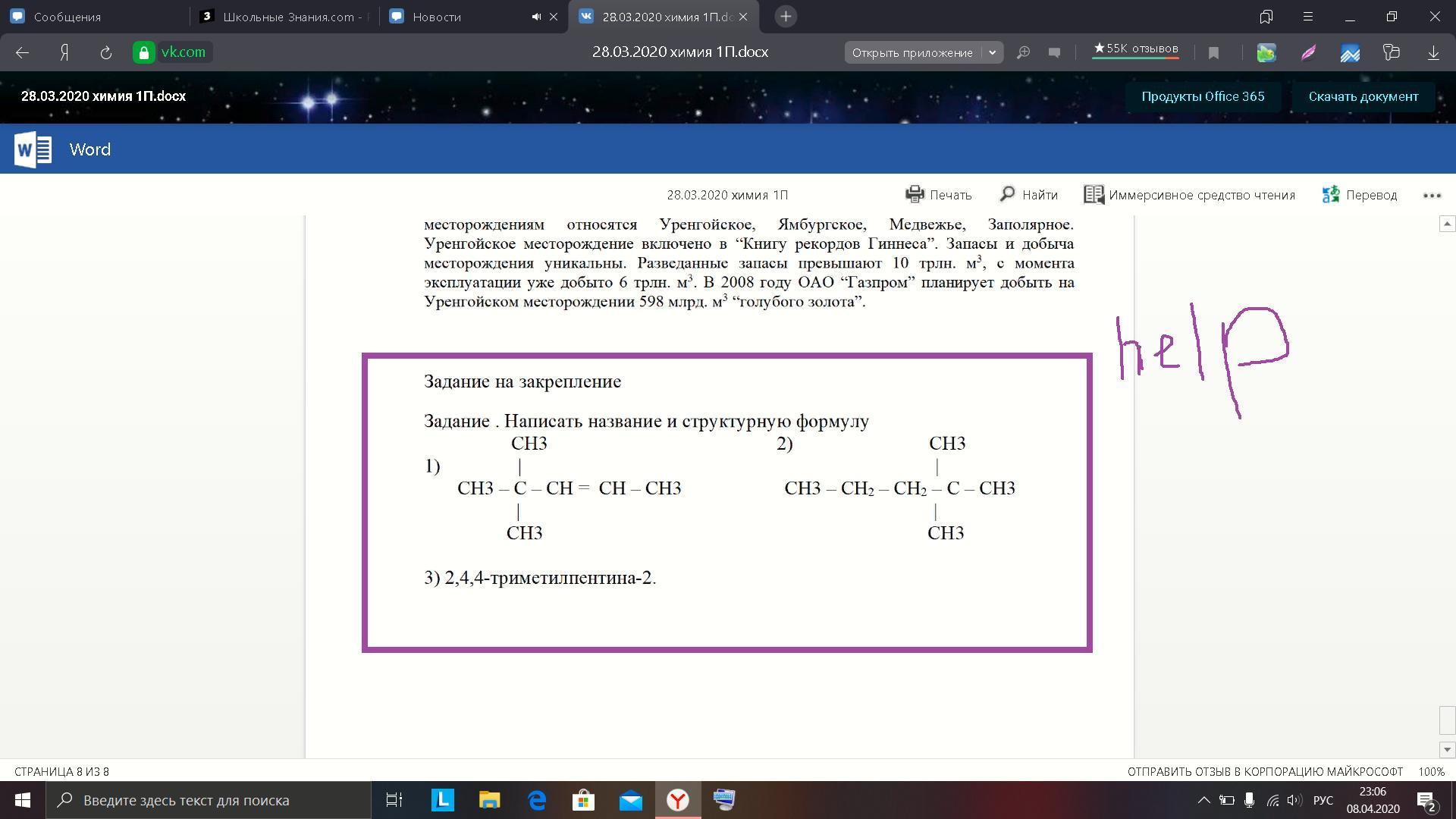Open the browser collections icon
This screenshot has height=819, width=1456.
[x=1391, y=52]
